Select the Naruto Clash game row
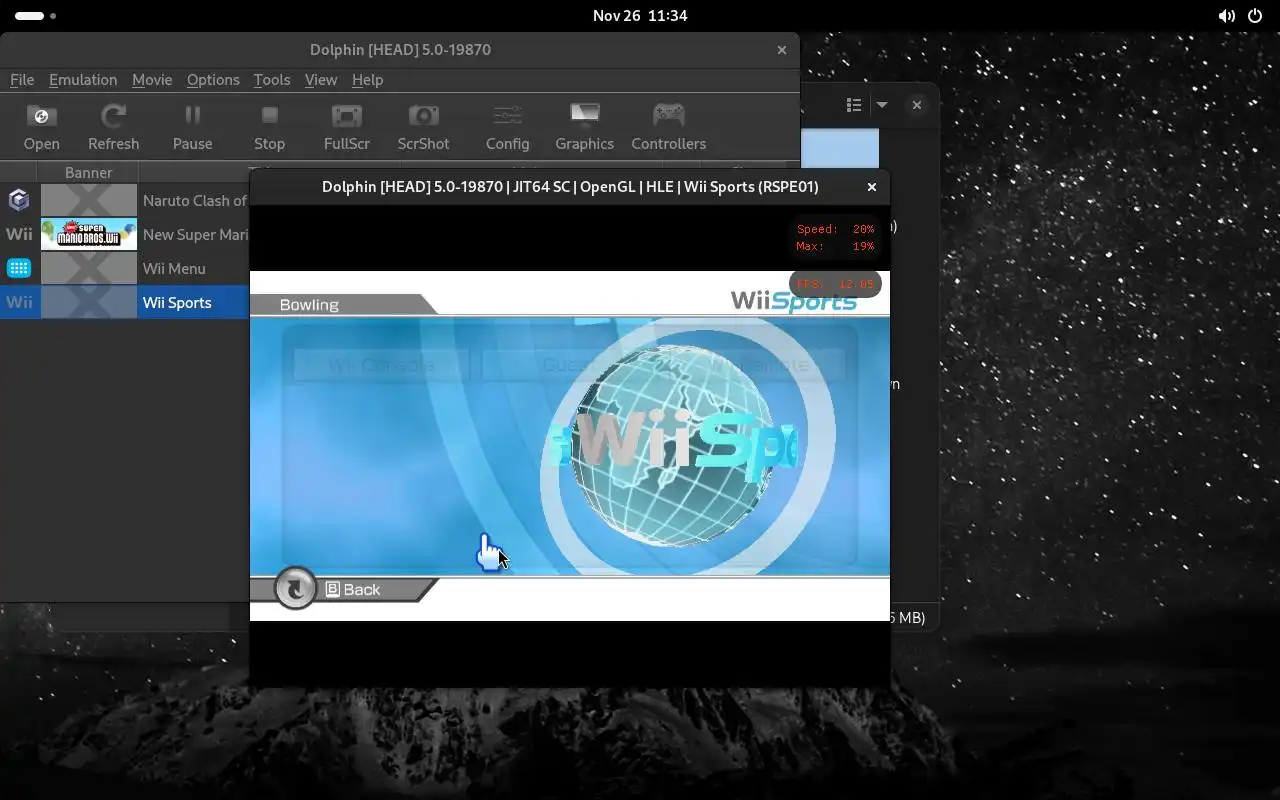Viewport: 1280px width, 800px height. [125, 200]
